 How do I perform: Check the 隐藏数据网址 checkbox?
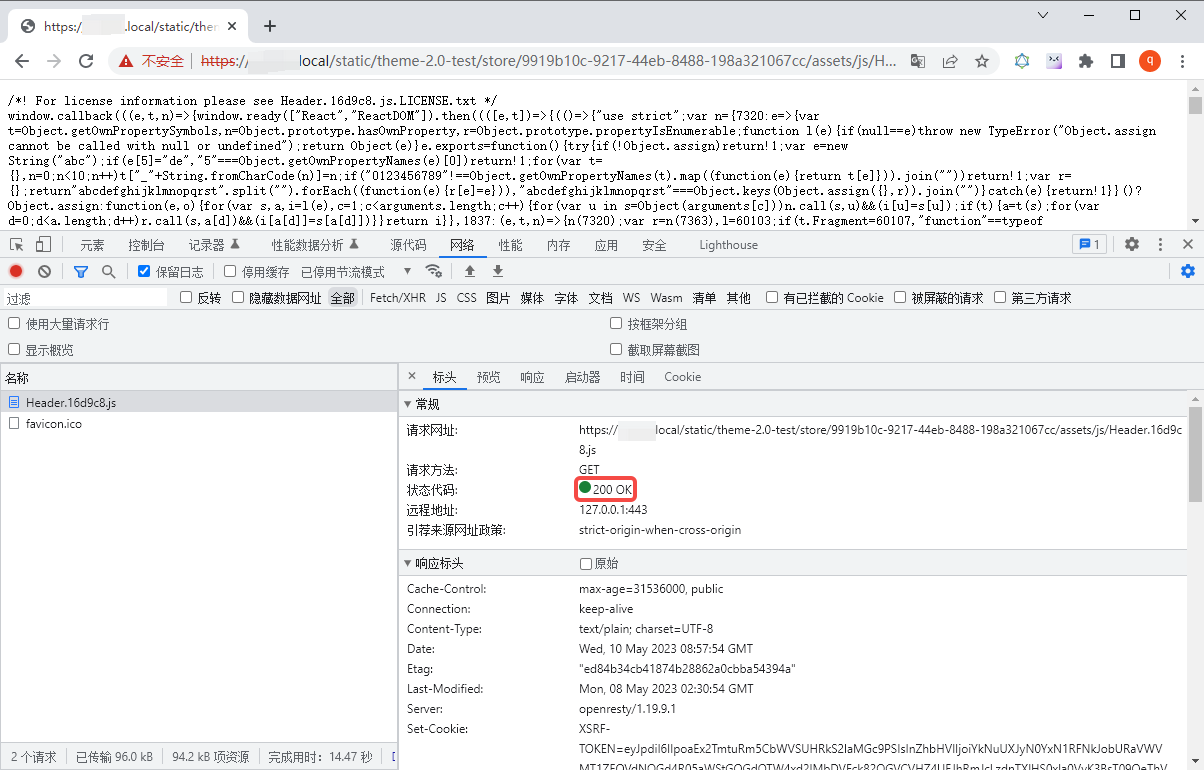(238, 297)
